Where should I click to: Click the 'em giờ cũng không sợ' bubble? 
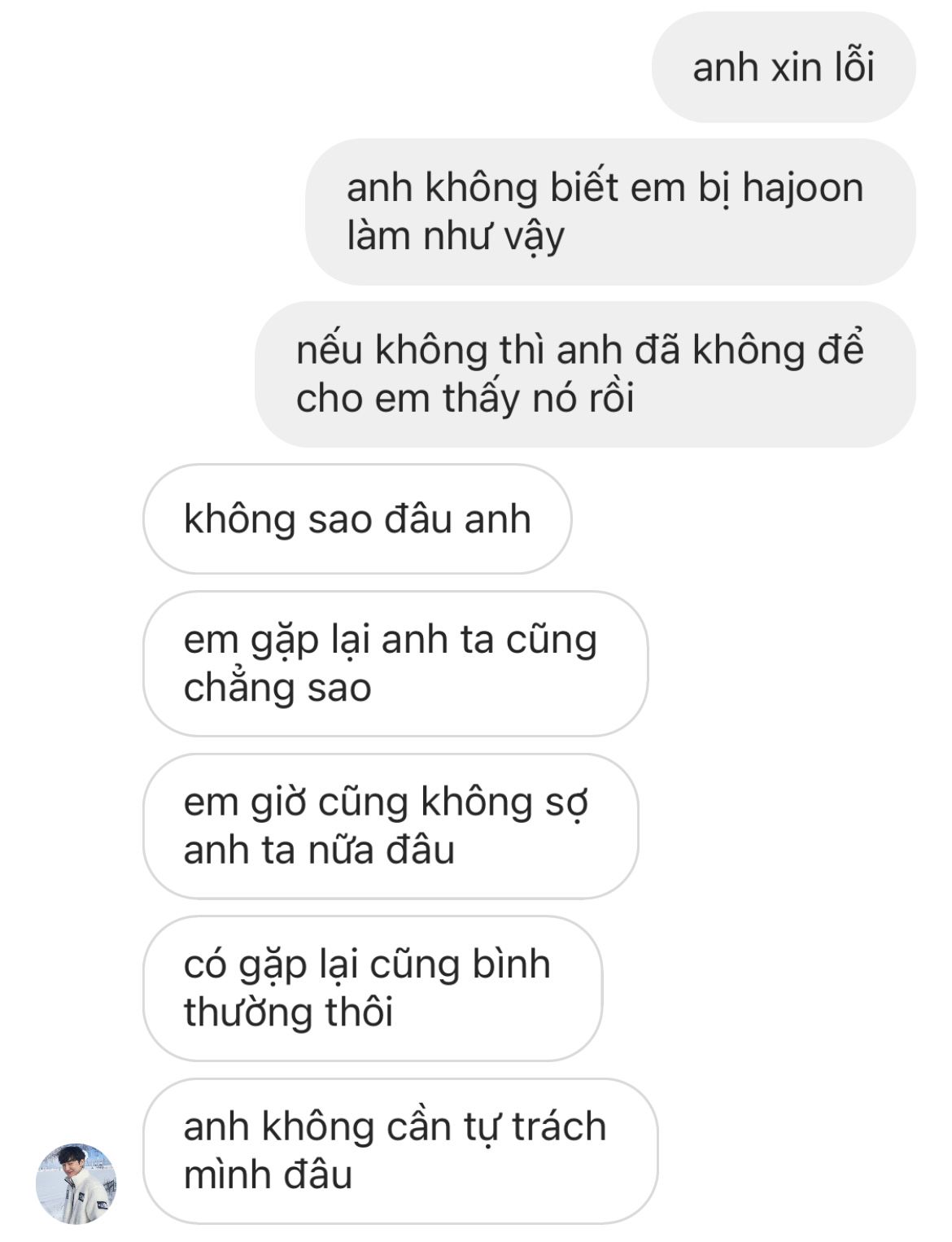(391, 826)
